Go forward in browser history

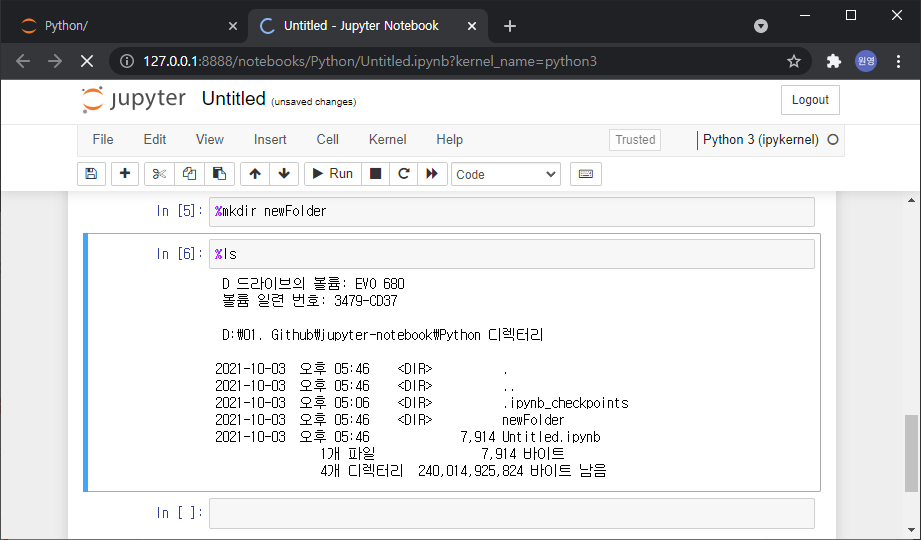click(55, 61)
